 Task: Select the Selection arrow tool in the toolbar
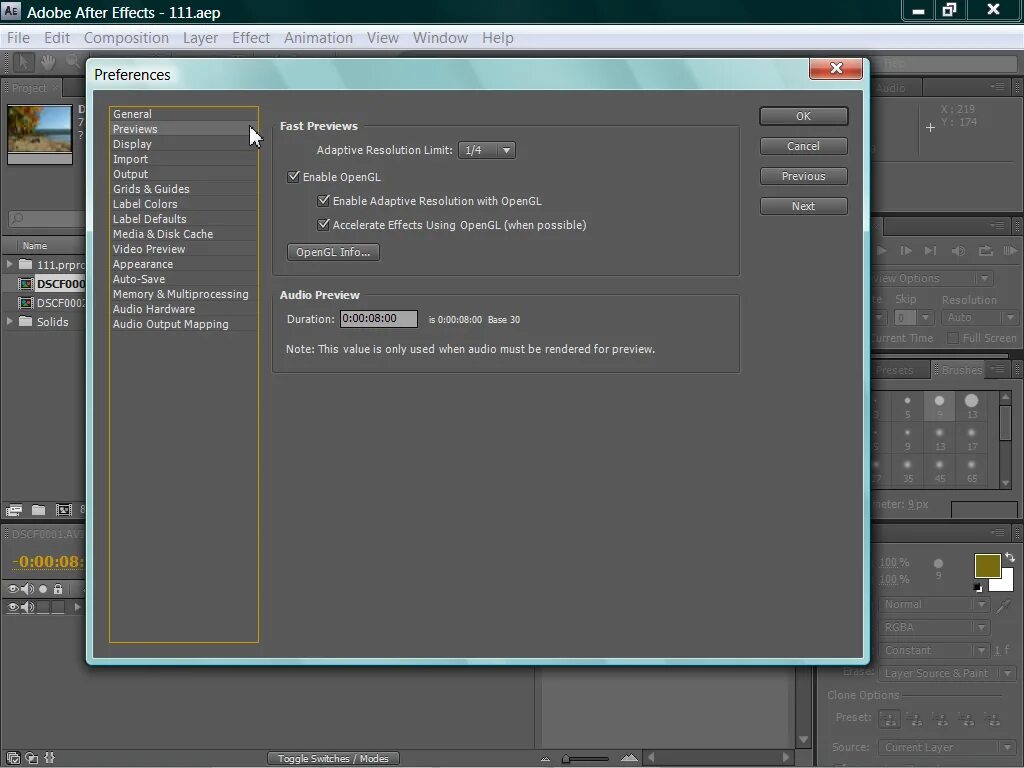click(24, 63)
